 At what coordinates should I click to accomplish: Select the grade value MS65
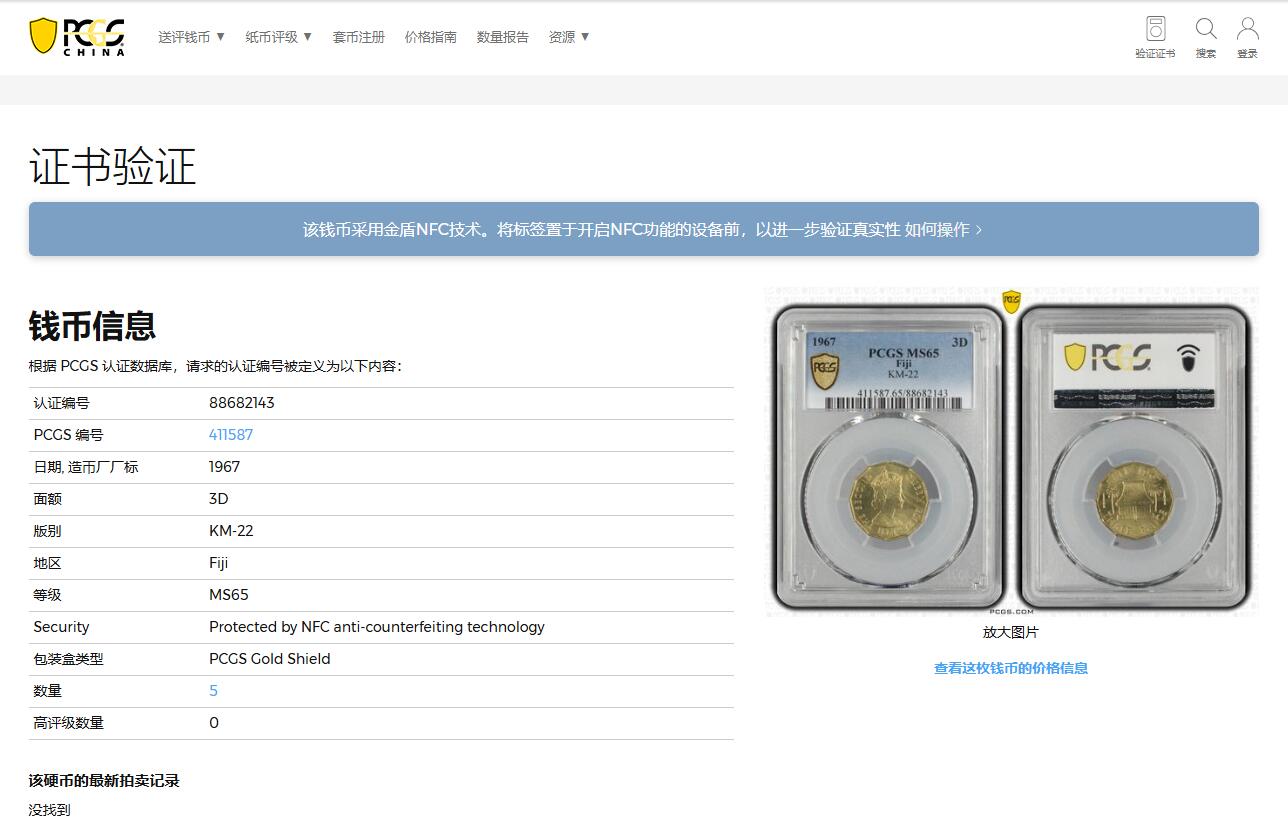coord(229,595)
